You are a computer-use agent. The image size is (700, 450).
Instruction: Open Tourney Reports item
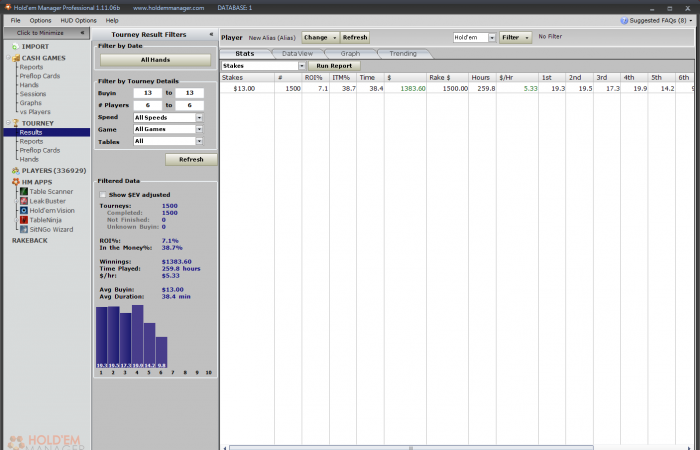[x=31, y=141]
